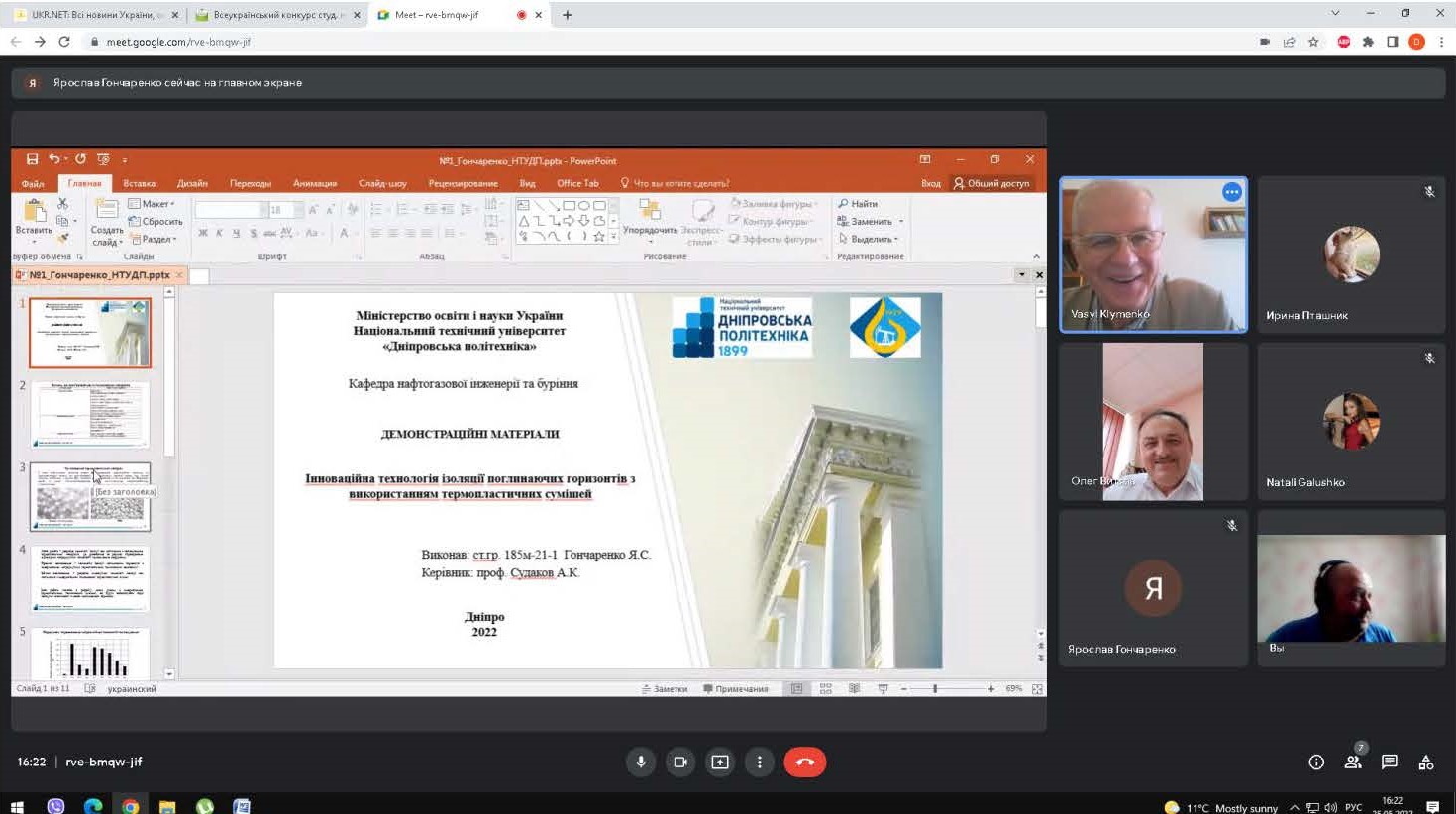
Task: Select slide 3 thumbnail in the panel
Action: click(90, 496)
